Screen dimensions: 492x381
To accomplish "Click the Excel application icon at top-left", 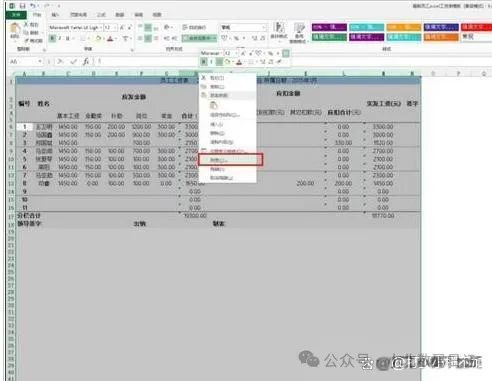I will [12, 6].
